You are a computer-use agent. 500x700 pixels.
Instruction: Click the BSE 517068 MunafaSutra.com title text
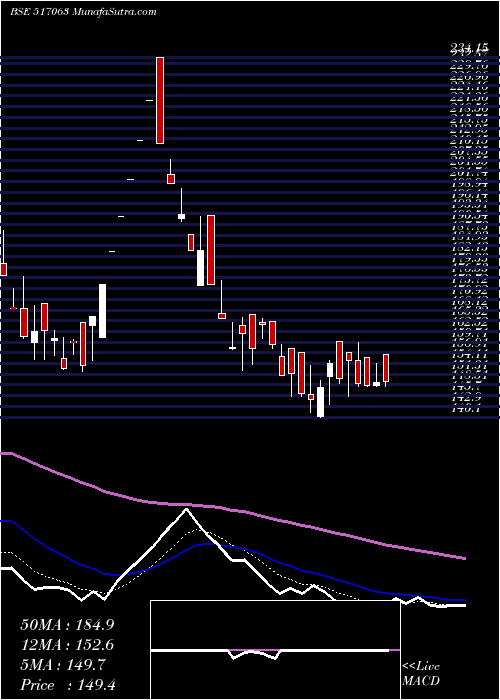point(83,12)
